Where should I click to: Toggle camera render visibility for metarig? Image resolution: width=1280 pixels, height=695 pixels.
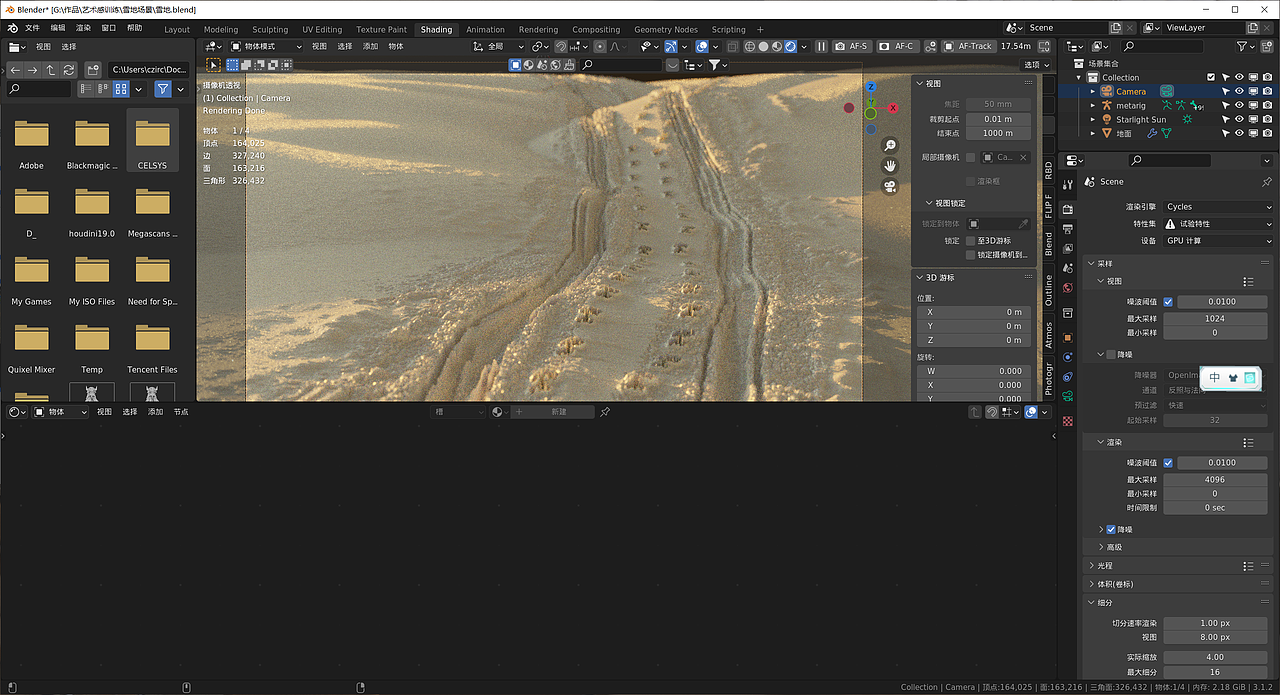[1268, 105]
